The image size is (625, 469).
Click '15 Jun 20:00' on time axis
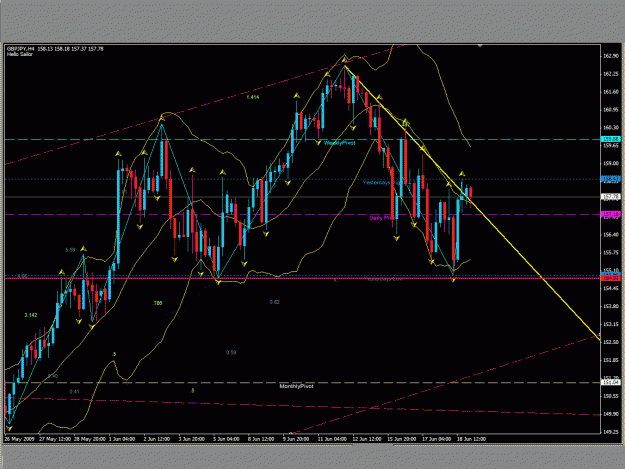point(402,439)
